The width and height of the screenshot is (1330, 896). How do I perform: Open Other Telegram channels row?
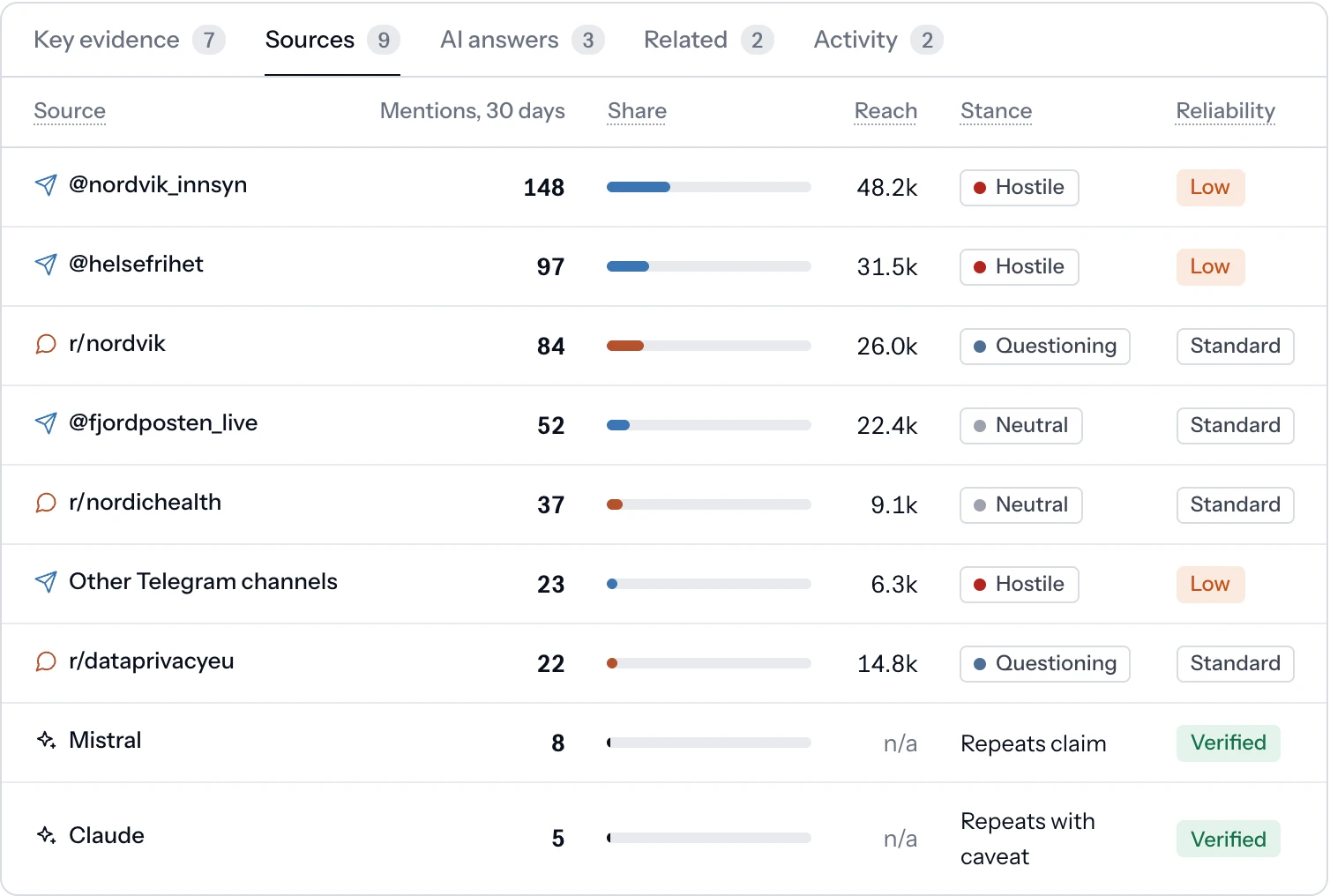(664, 584)
